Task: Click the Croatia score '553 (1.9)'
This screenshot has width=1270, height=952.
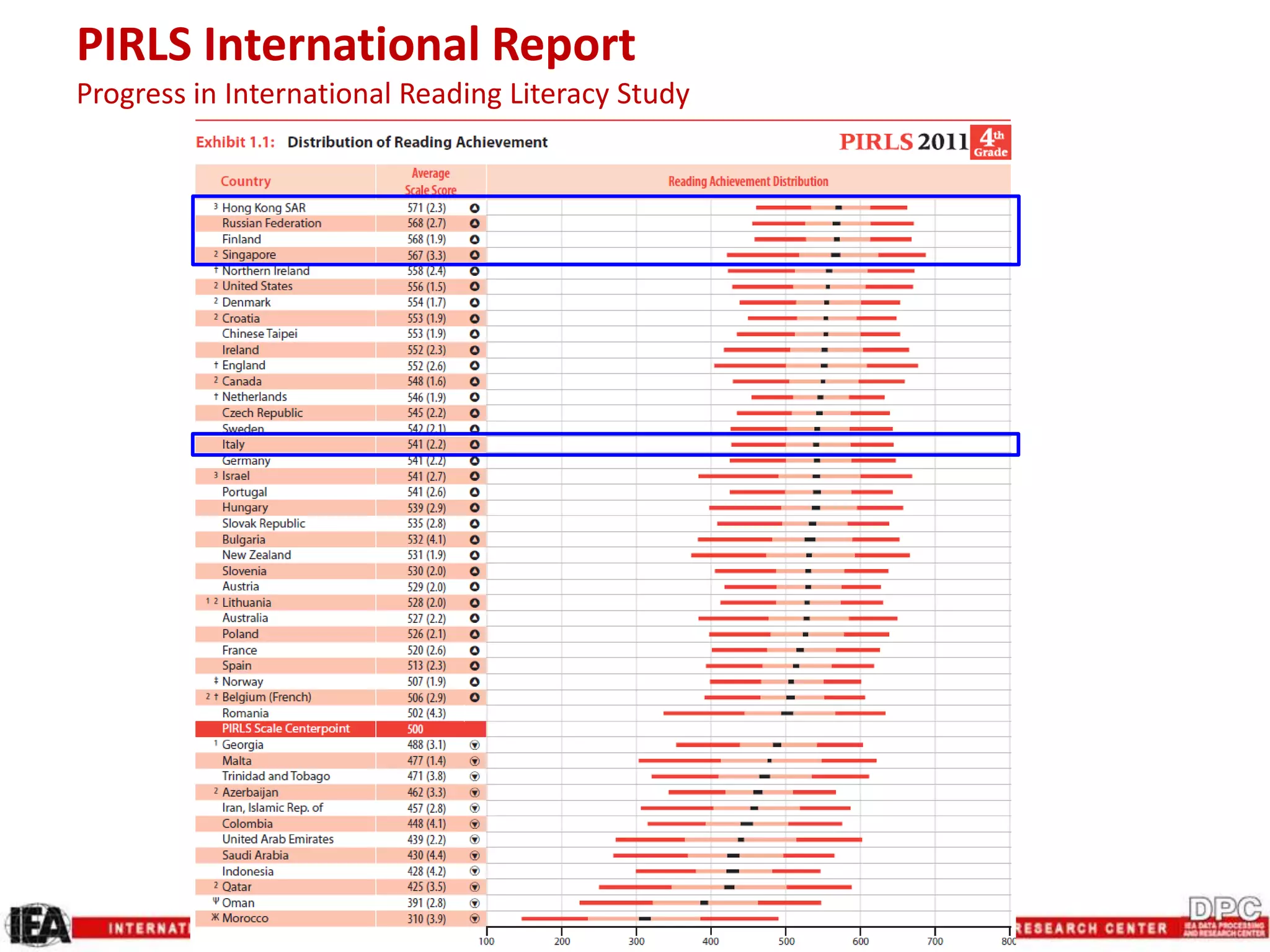Action: click(427, 318)
